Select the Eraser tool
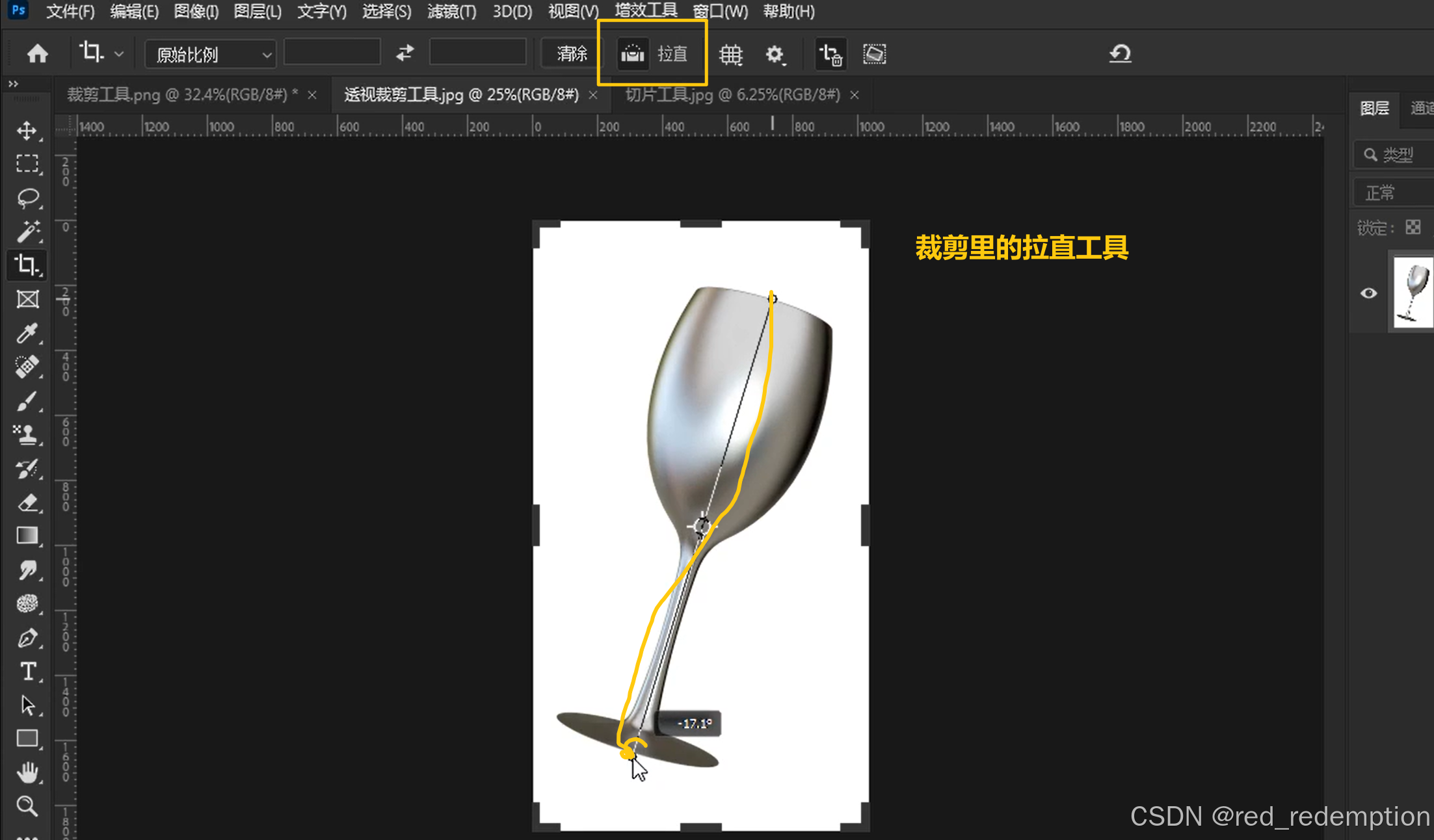The height and width of the screenshot is (840, 1434). [27, 502]
